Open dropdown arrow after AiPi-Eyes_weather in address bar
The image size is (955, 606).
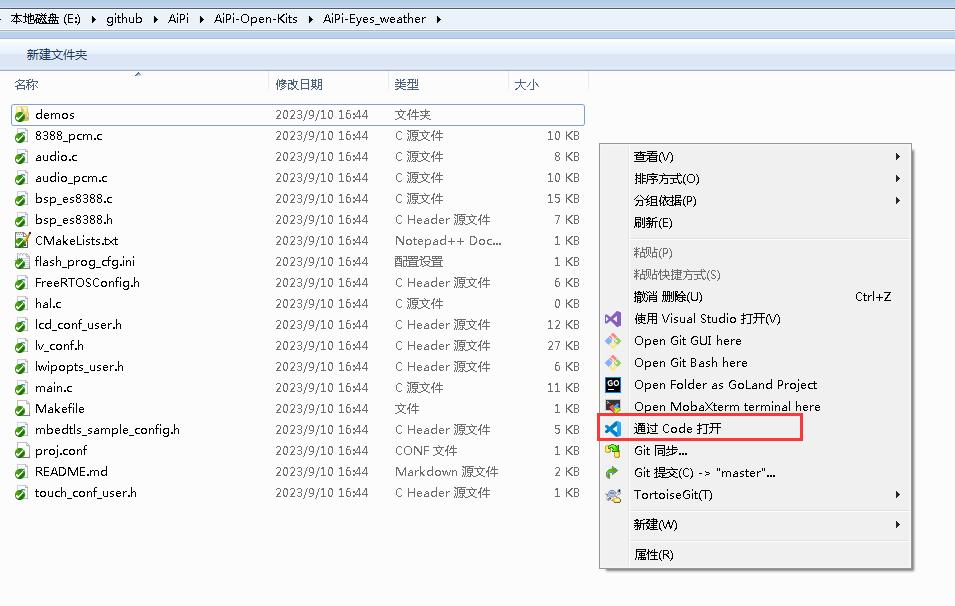coord(439,19)
